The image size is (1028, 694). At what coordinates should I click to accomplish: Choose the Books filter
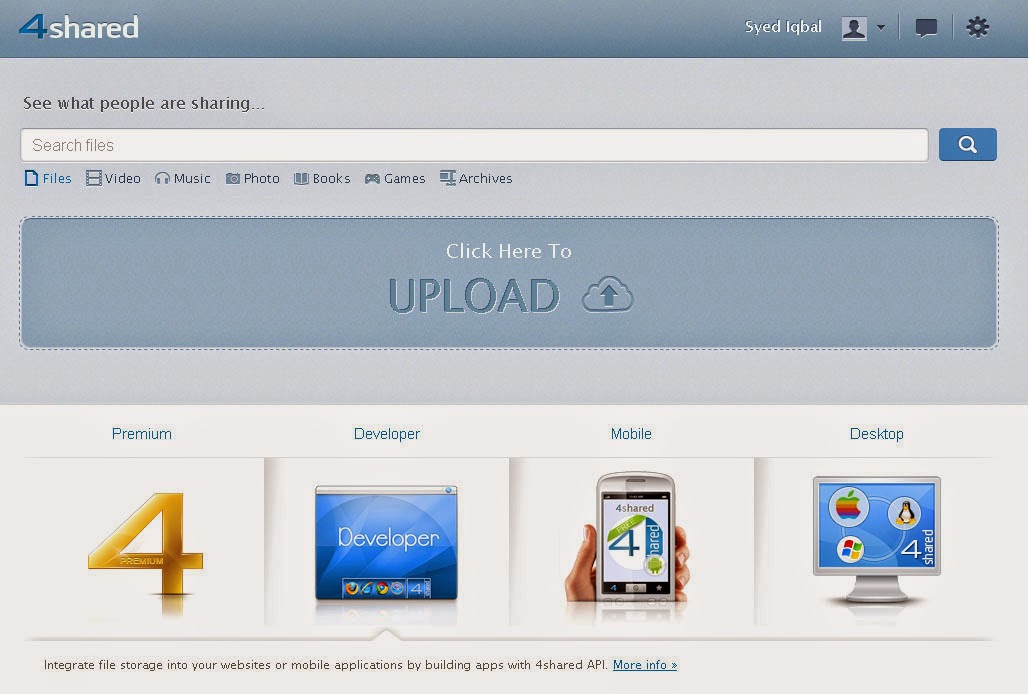coord(322,179)
